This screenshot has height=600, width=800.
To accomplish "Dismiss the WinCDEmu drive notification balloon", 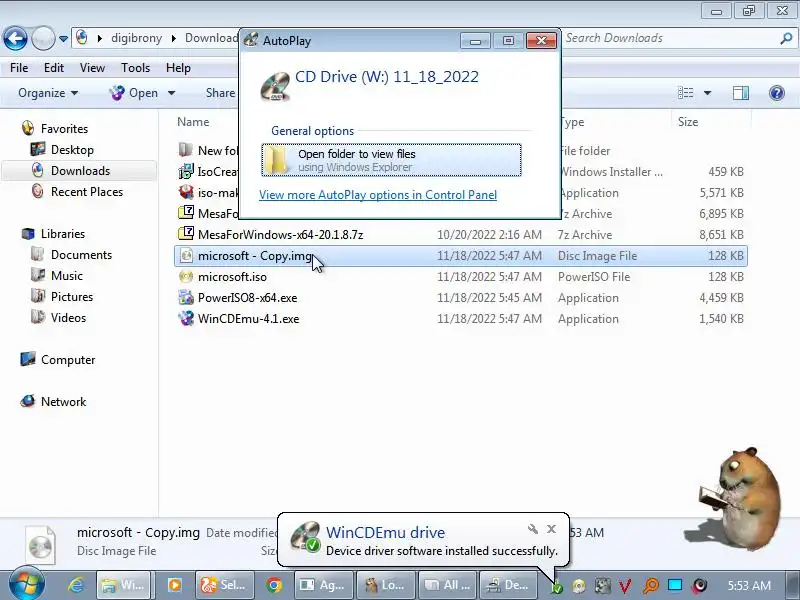I will tap(552, 529).
